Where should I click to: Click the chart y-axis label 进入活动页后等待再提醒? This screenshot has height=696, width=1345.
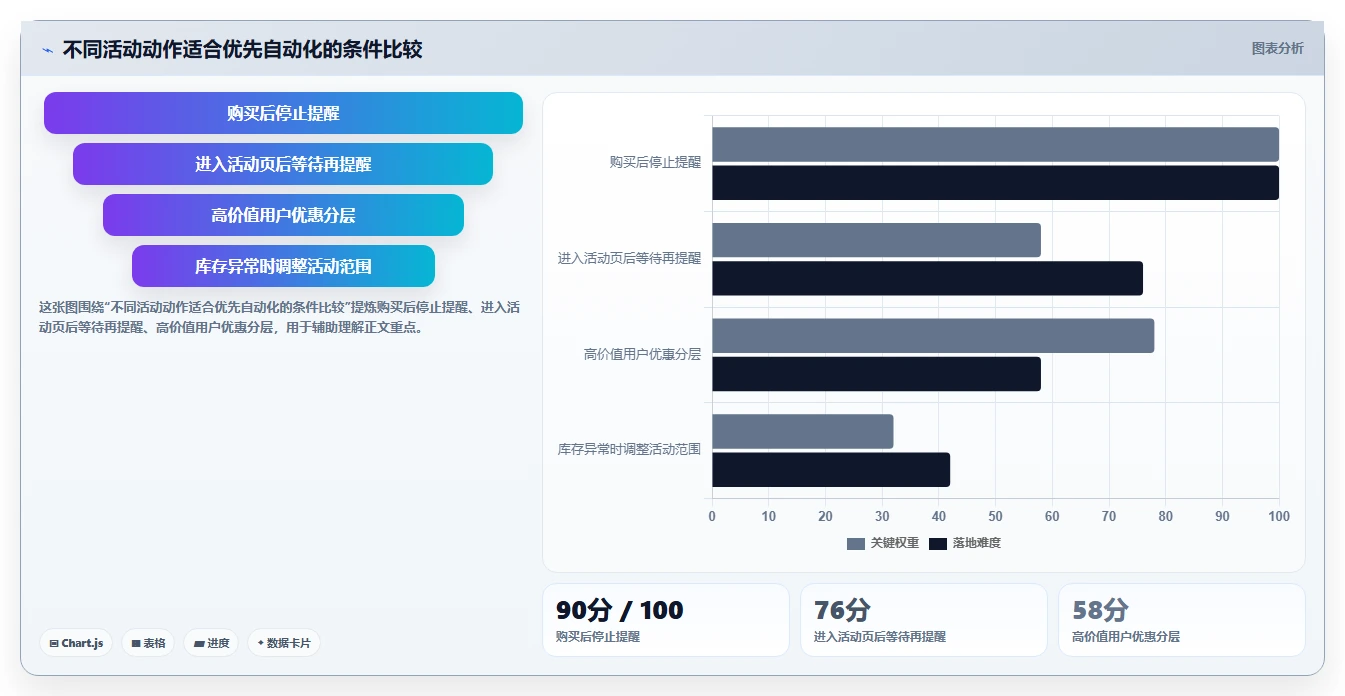(629, 258)
